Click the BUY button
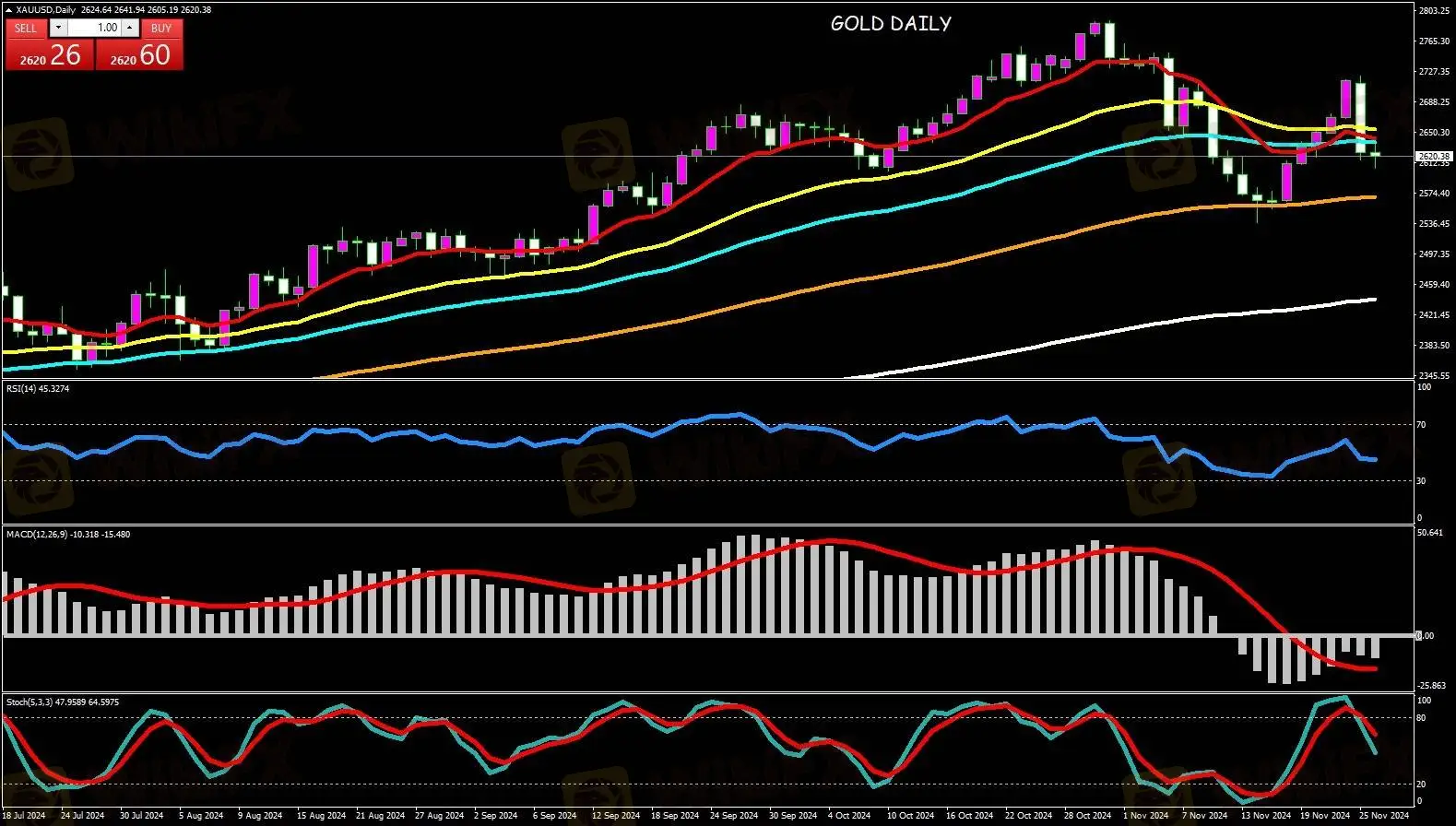 (x=161, y=28)
